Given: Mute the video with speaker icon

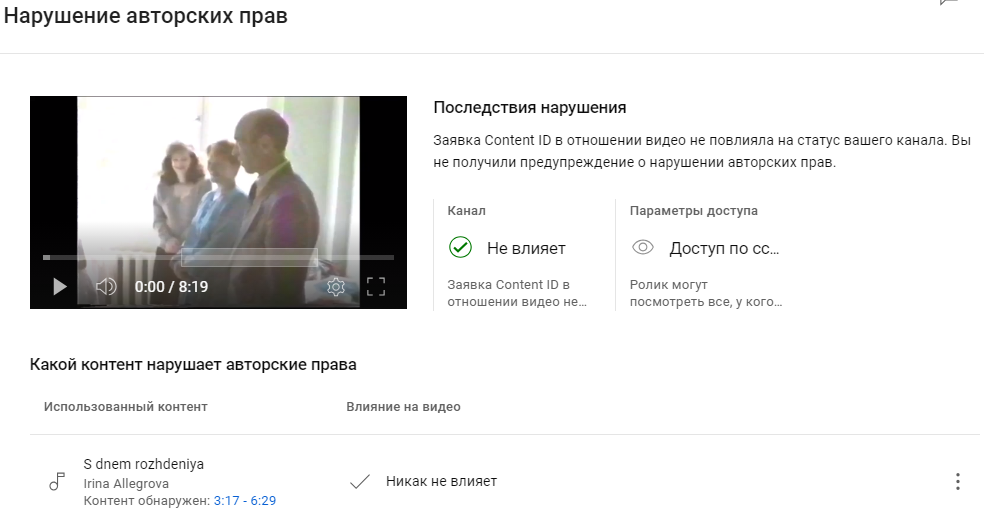Looking at the screenshot, I should pos(106,287).
